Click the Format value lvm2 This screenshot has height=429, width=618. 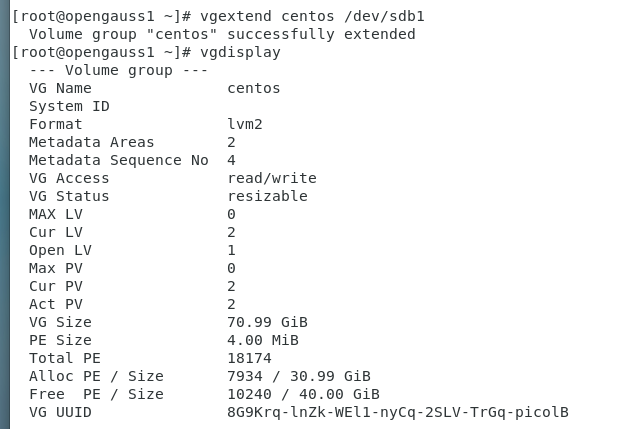pos(245,124)
